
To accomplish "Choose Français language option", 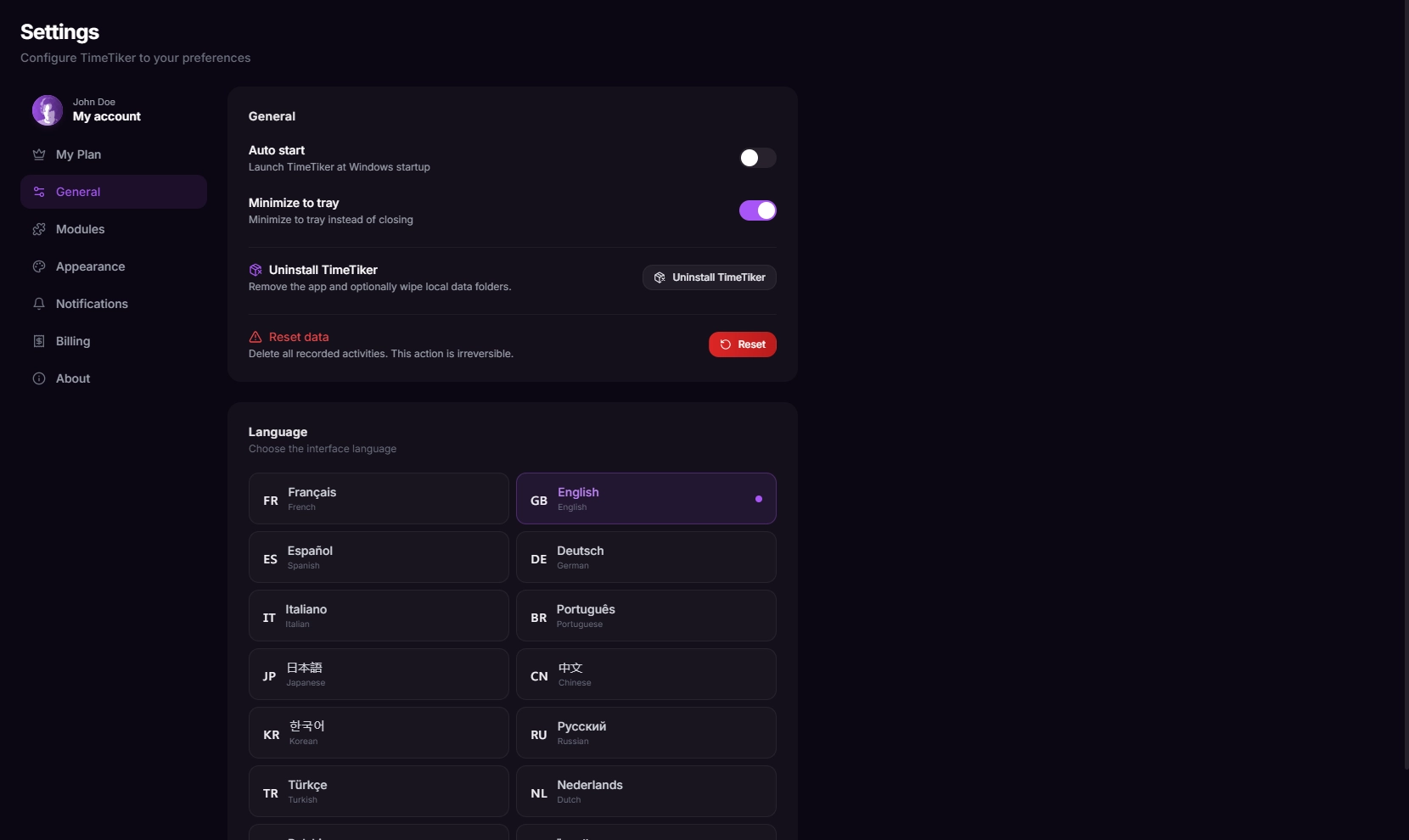I will pos(379,498).
